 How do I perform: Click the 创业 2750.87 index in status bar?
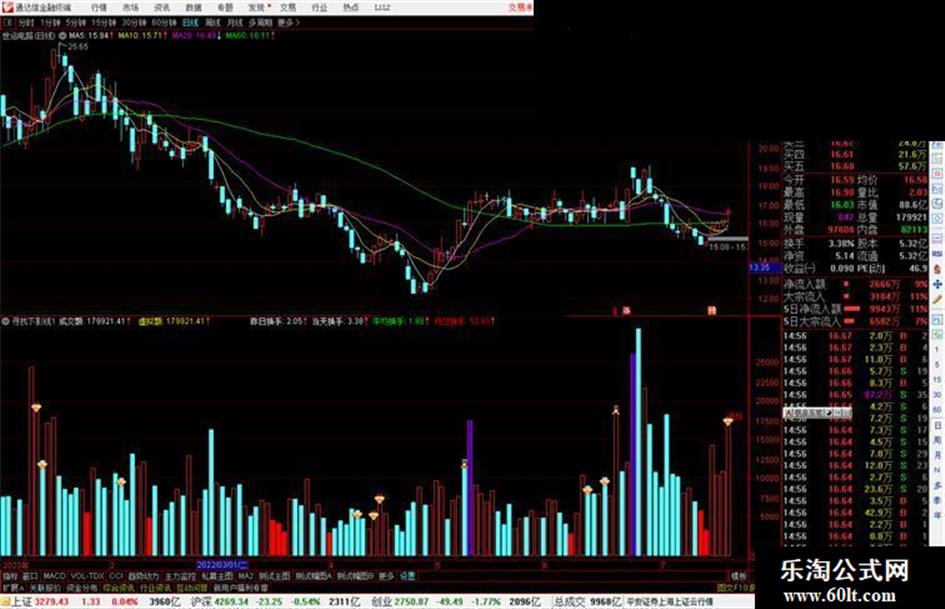click(x=398, y=602)
